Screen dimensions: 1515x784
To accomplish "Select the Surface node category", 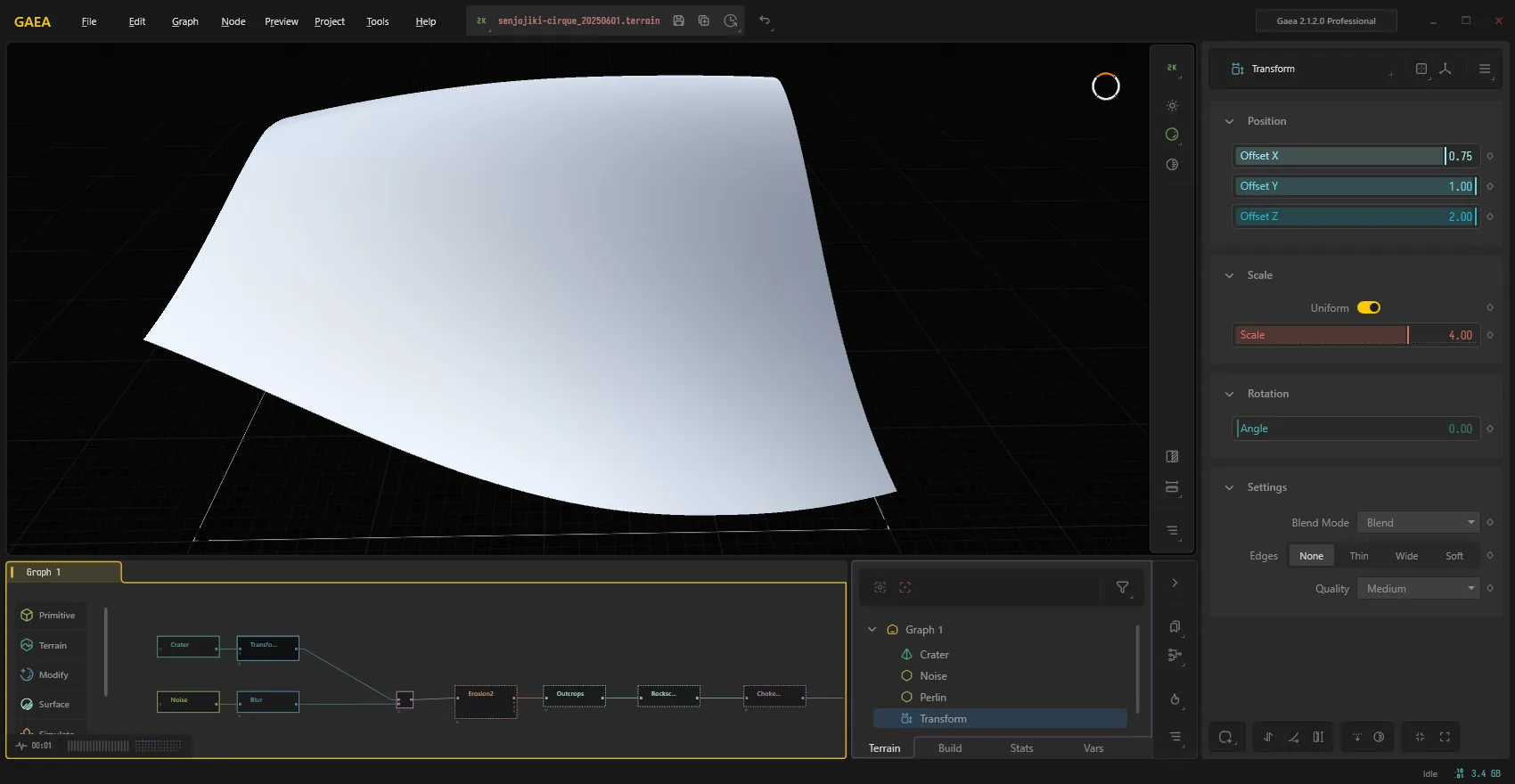I will 53,705.
